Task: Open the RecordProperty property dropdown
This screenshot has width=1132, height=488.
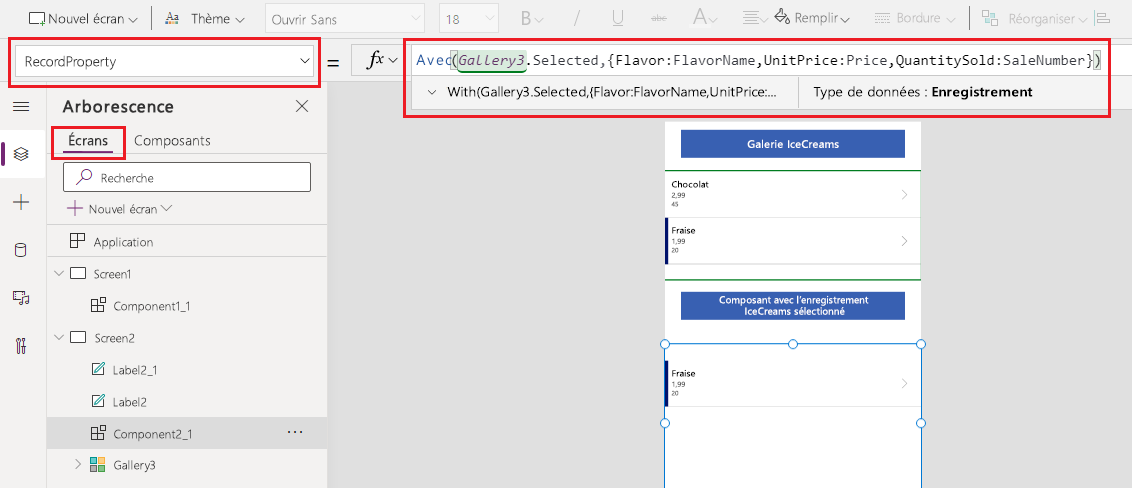Action: point(163,62)
